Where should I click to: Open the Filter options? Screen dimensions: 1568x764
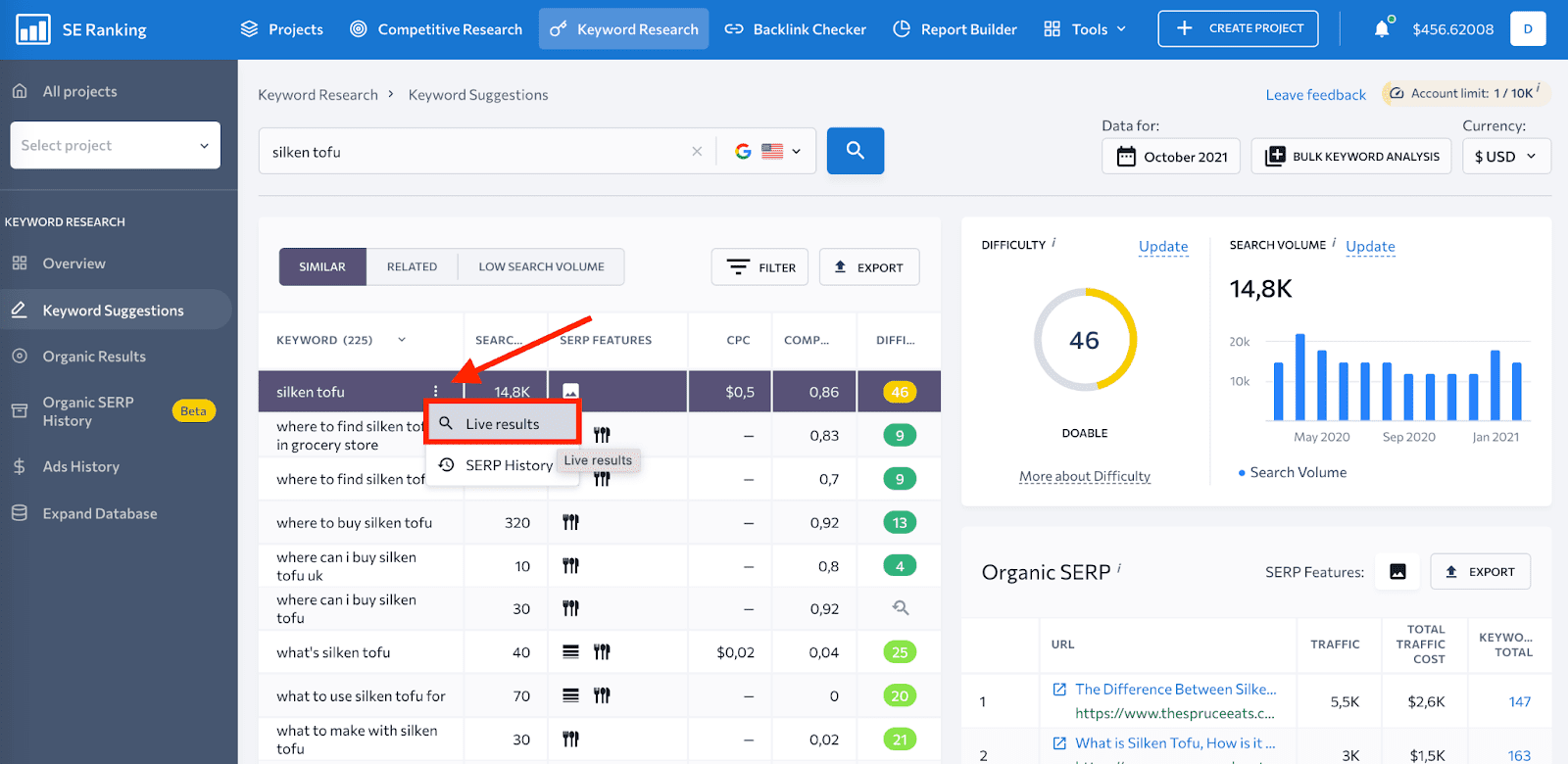click(759, 266)
